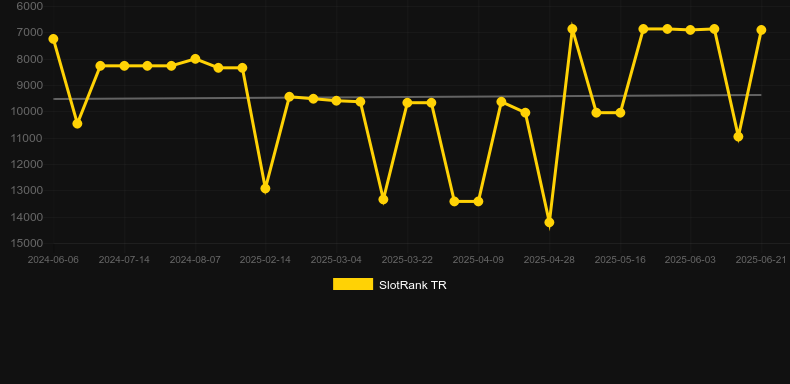790x384 pixels.
Task: Select the data point at 2024-06-06
Action: [53, 39]
